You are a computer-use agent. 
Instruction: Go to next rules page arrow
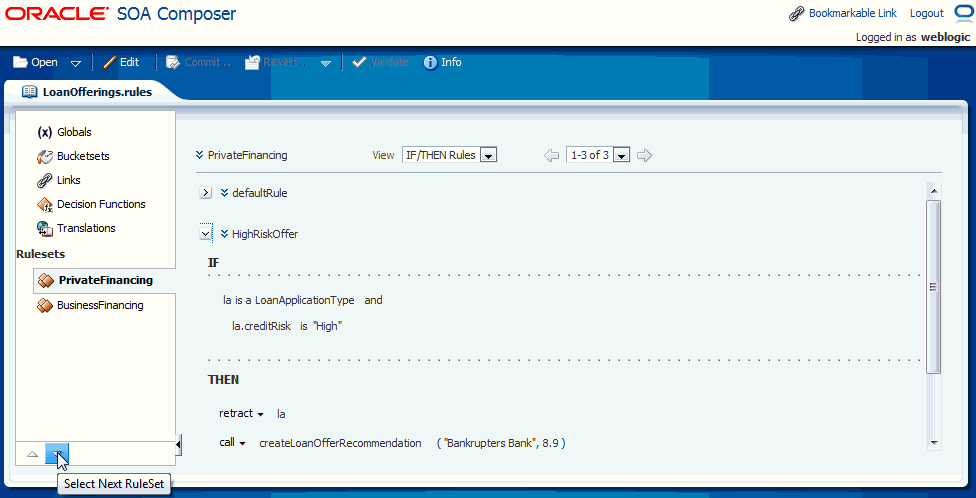click(x=645, y=156)
